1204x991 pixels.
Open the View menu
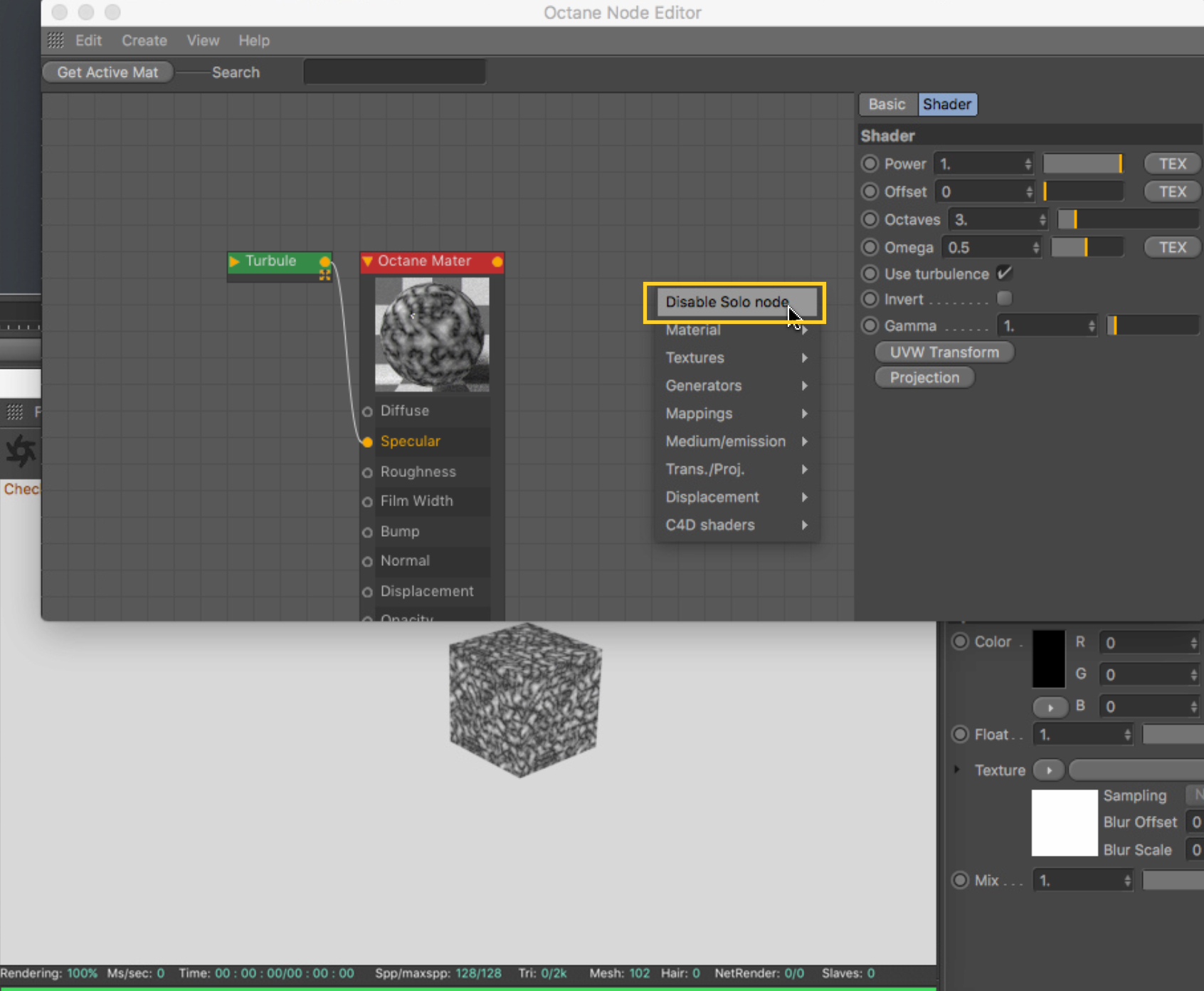tap(203, 41)
